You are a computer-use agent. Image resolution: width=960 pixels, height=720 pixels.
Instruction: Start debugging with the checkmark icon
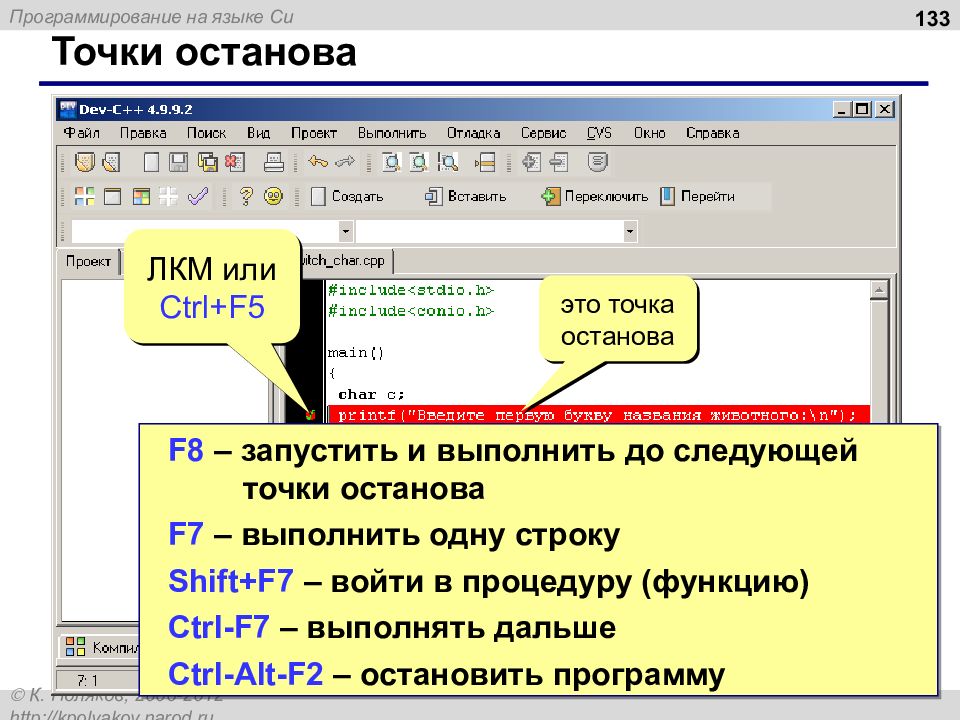[197, 197]
